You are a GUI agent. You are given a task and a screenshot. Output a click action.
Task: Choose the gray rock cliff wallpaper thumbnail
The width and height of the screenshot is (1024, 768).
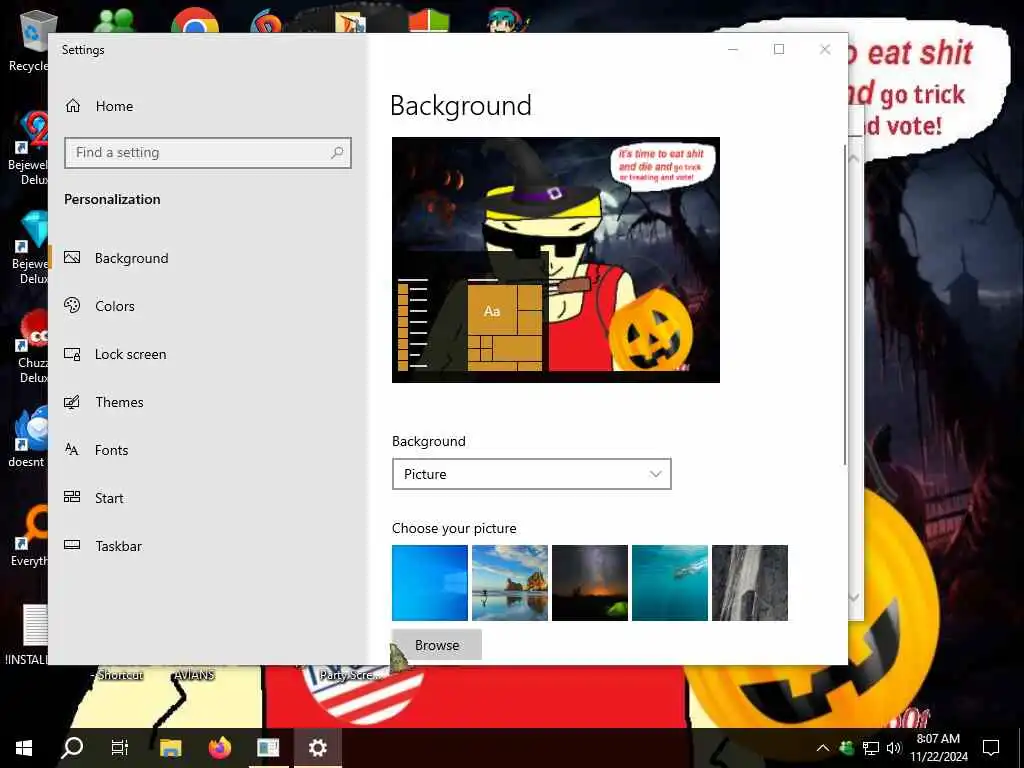pyautogui.click(x=750, y=583)
